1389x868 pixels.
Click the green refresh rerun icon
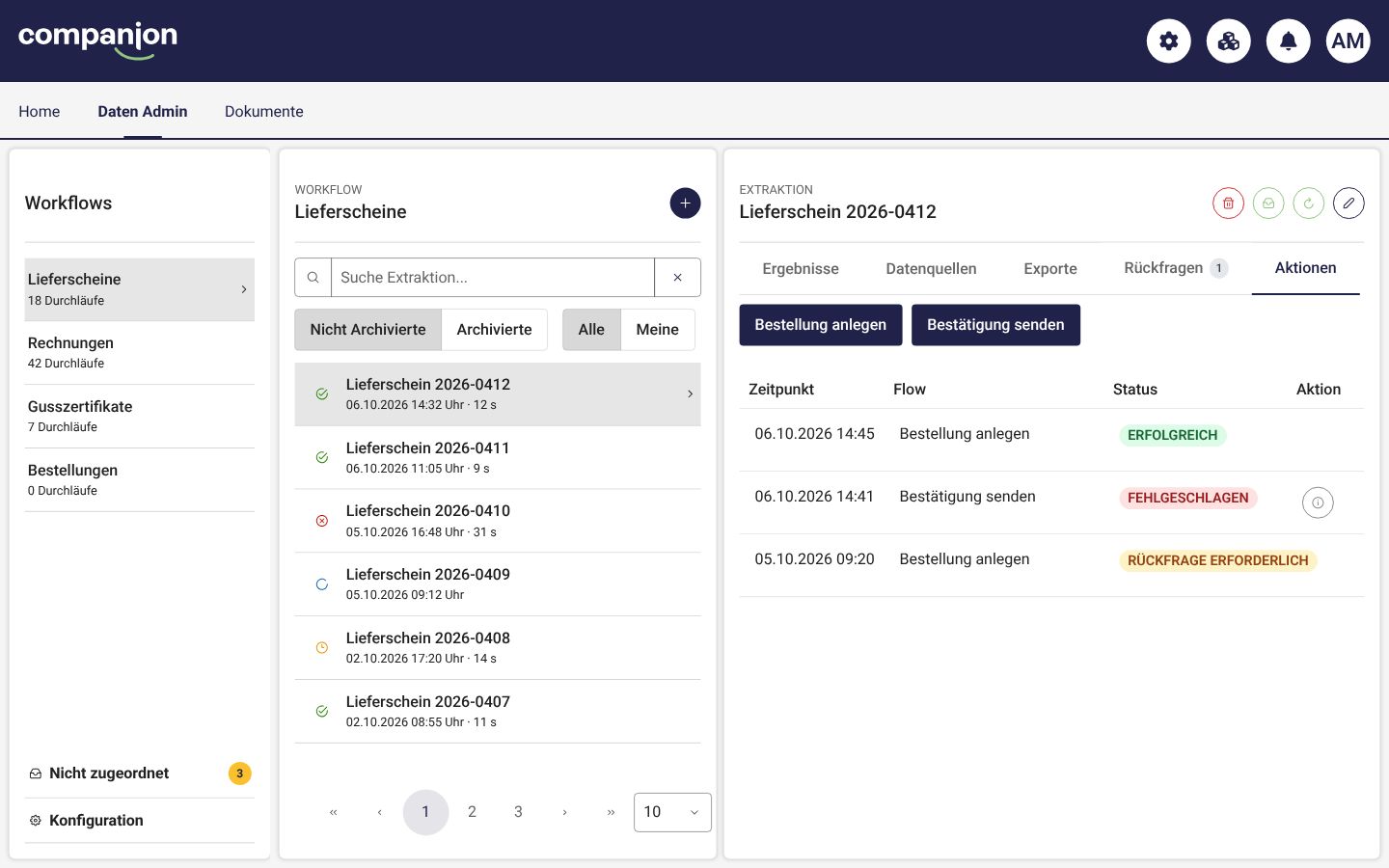point(1309,203)
